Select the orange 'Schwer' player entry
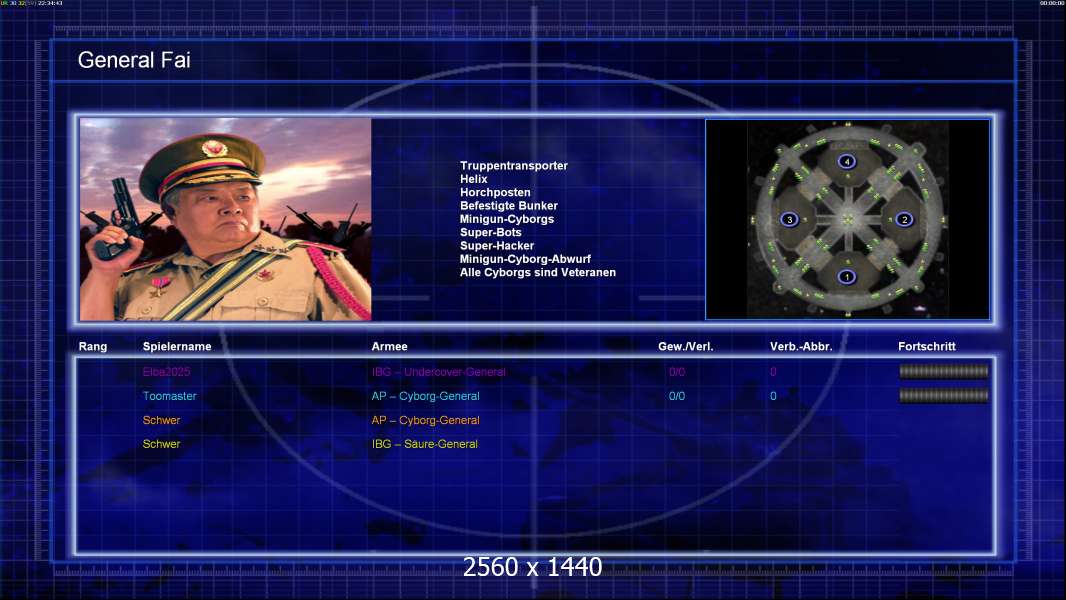Image resolution: width=1066 pixels, height=600 pixels. [x=161, y=420]
